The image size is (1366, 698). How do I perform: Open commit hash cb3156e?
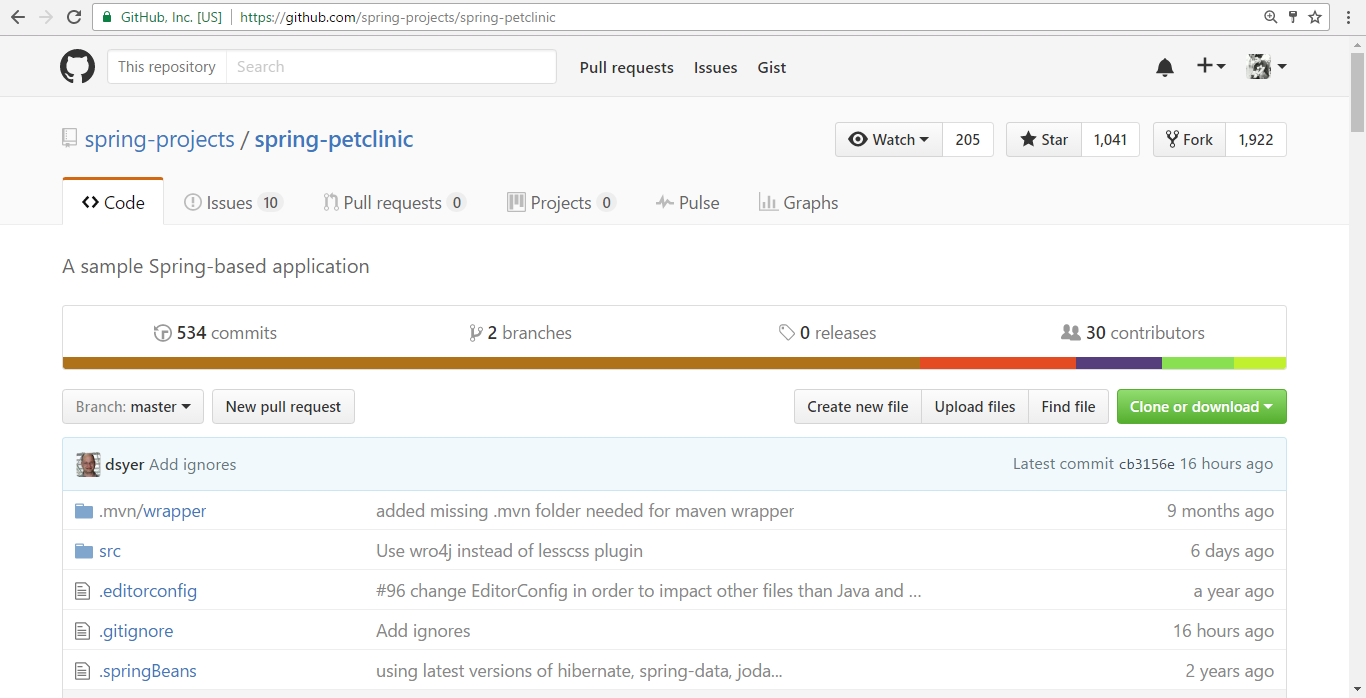[x=1147, y=464]
